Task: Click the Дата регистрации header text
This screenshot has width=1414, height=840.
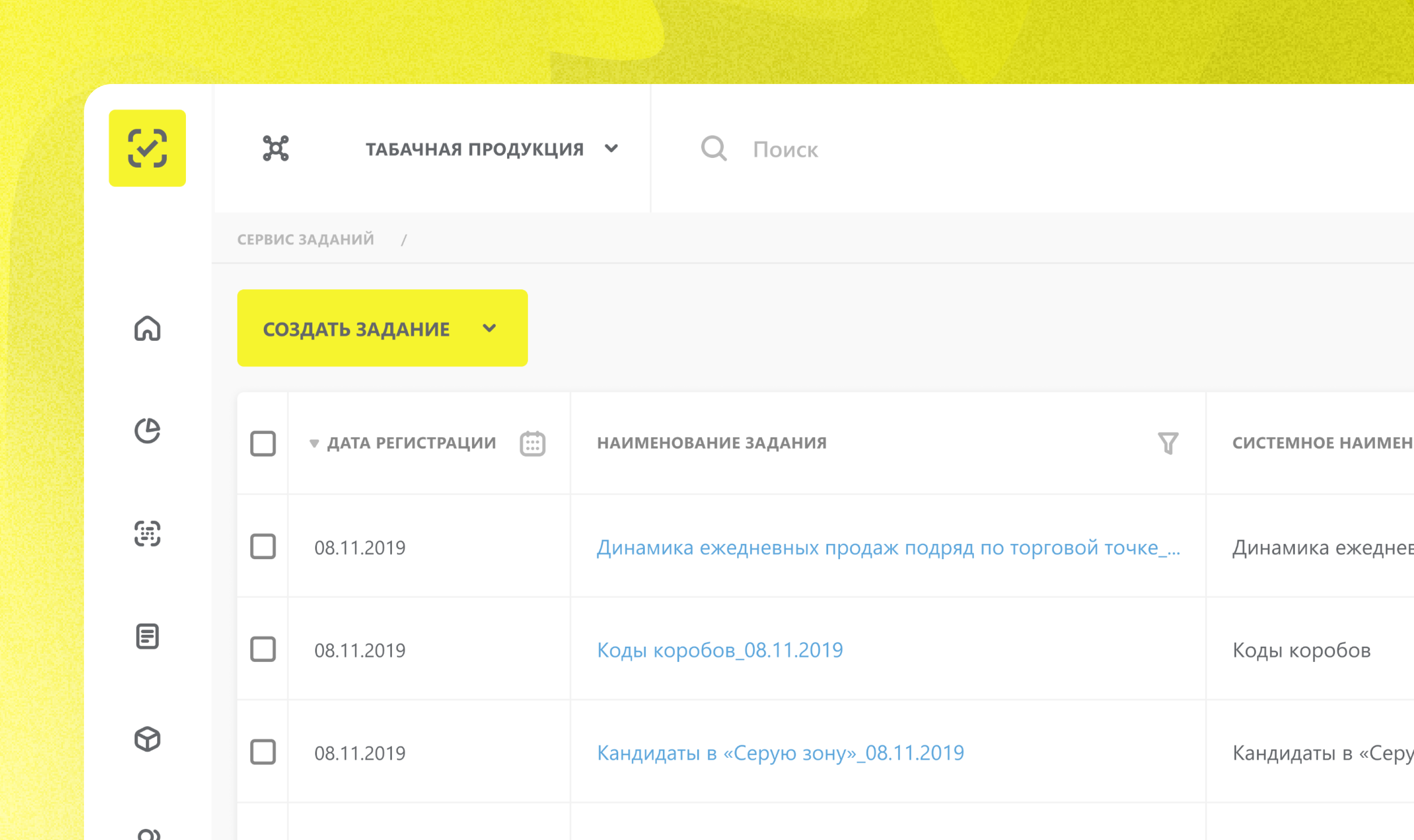Action: [x=412, y=443]
